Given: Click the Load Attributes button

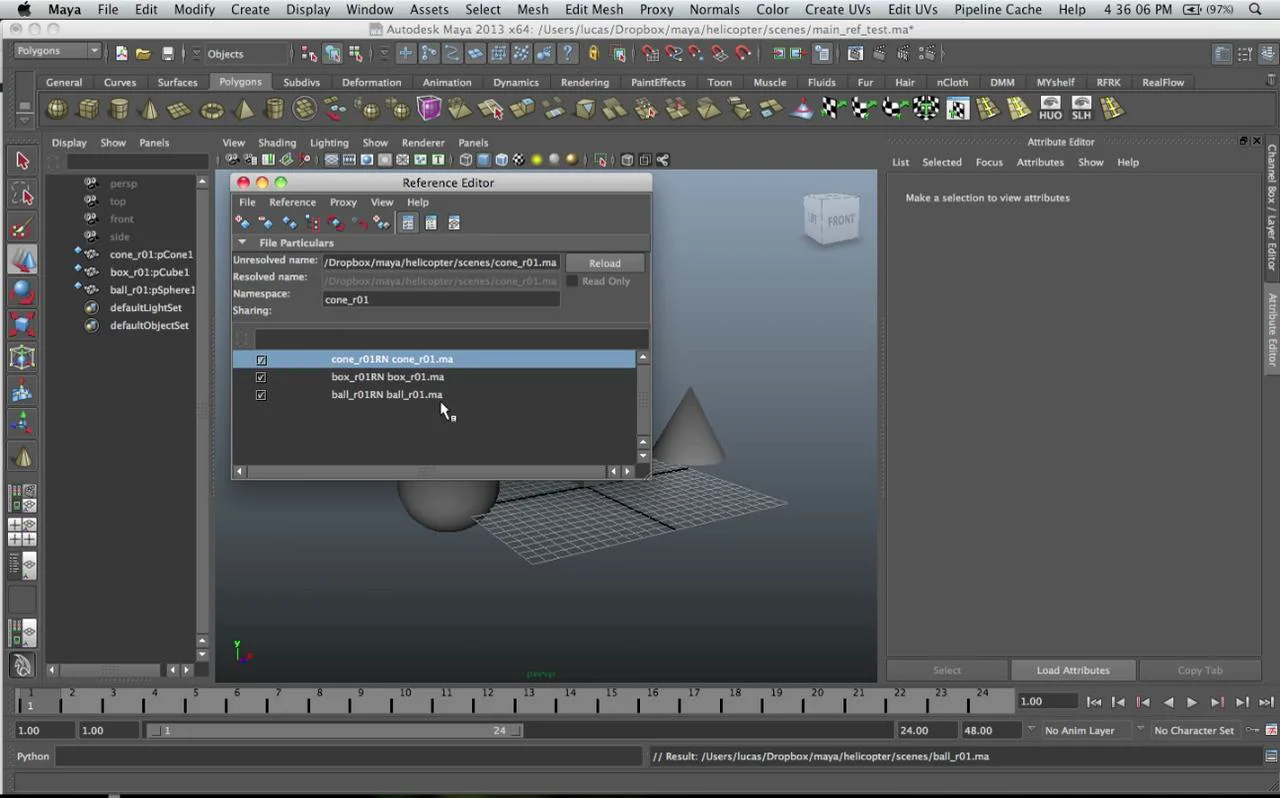Looking at the screenshot, I should tap(1073, 670).
